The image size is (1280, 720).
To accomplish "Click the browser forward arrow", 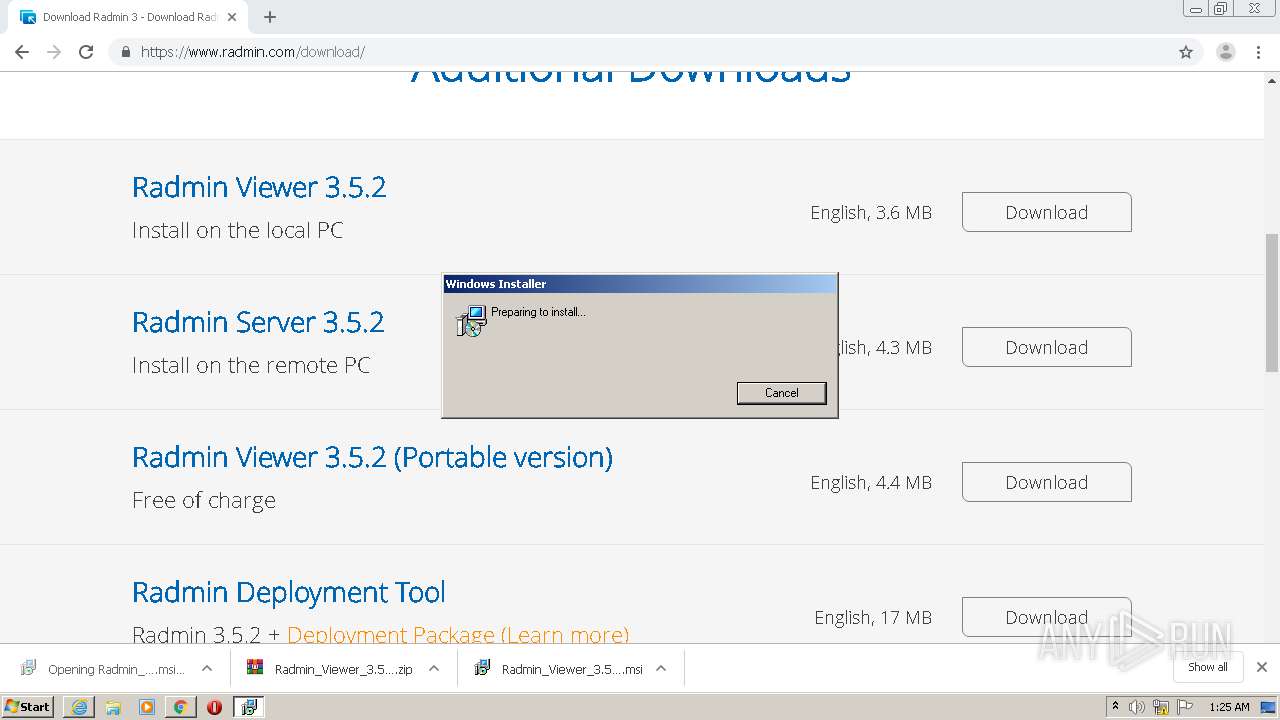I will point(54,52).
